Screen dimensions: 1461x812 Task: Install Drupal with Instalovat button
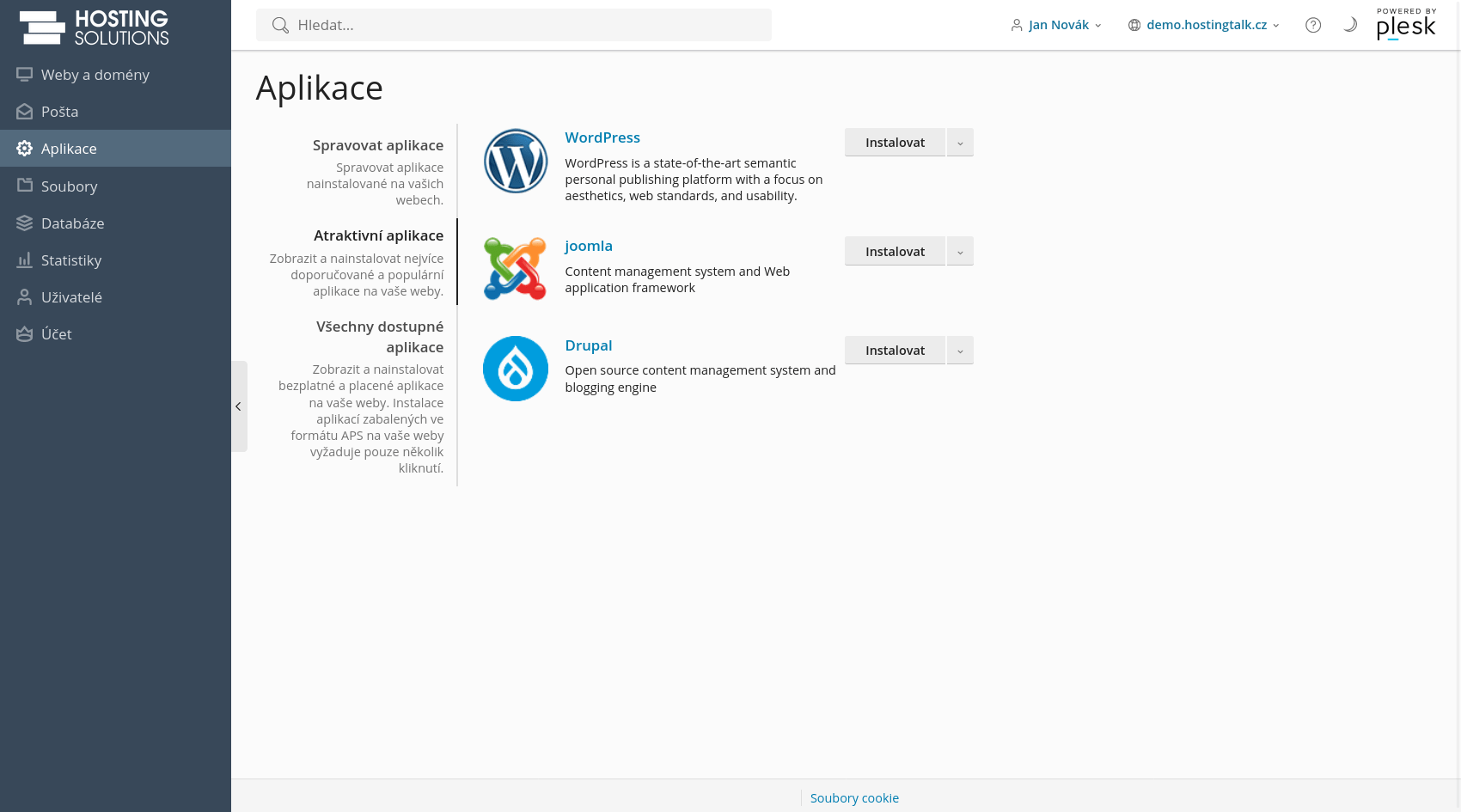[895, 351]
